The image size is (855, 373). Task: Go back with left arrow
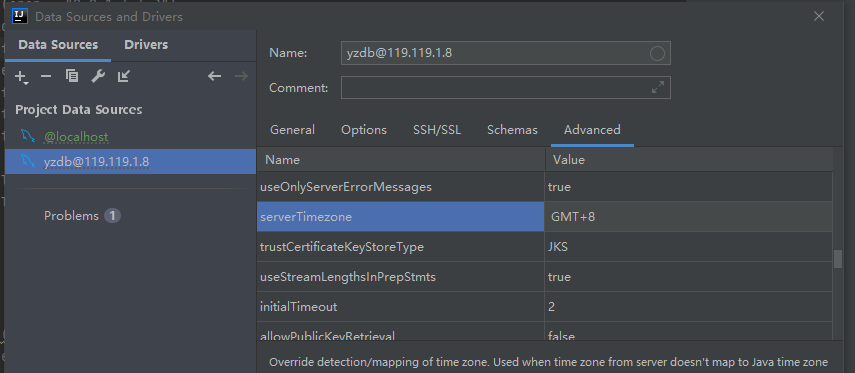pos(214,76)
